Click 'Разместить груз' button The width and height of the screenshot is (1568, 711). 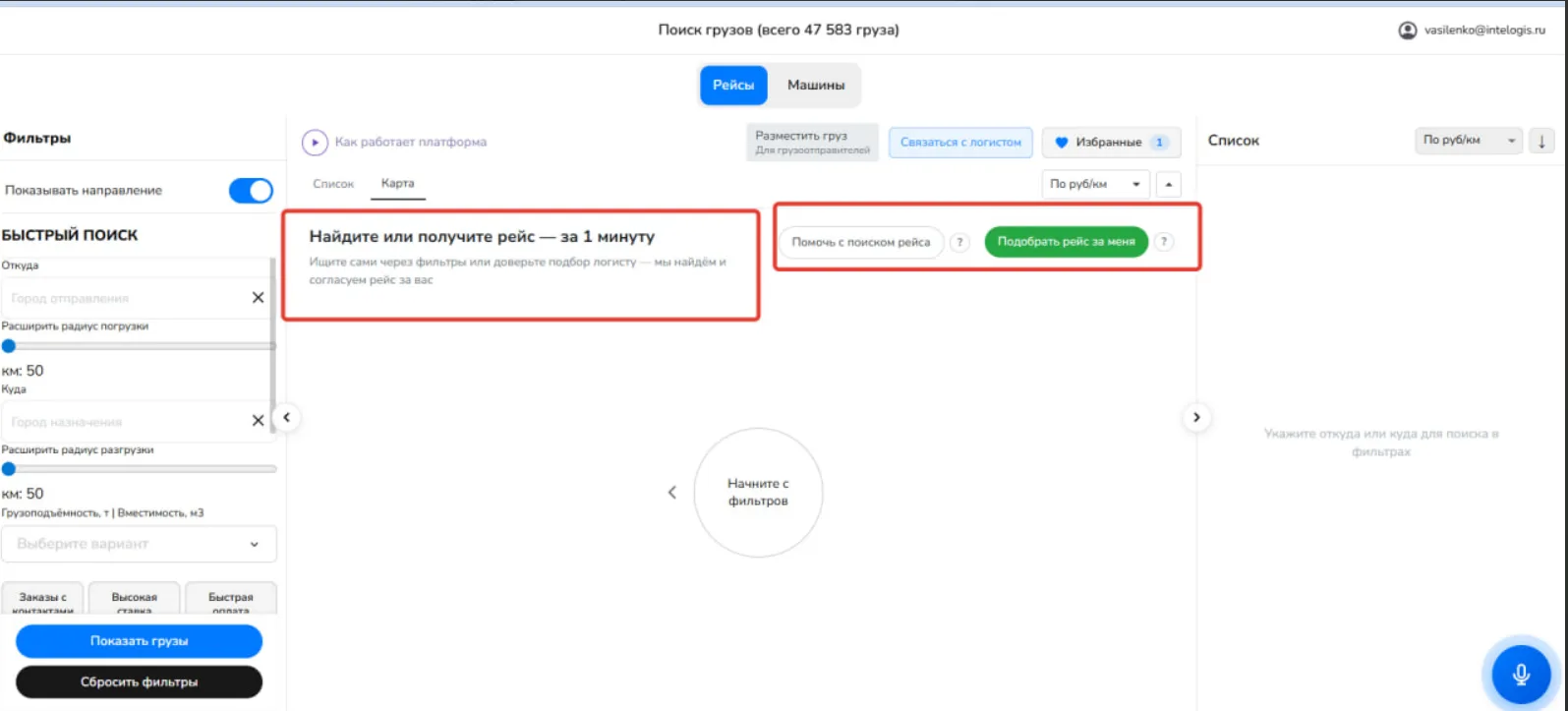(812, 143)
